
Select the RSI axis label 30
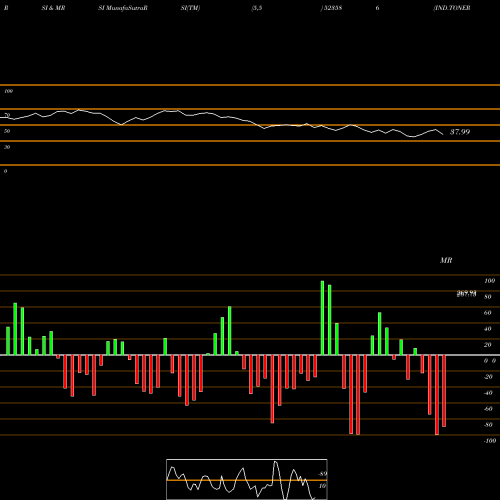tap(7, 147)
